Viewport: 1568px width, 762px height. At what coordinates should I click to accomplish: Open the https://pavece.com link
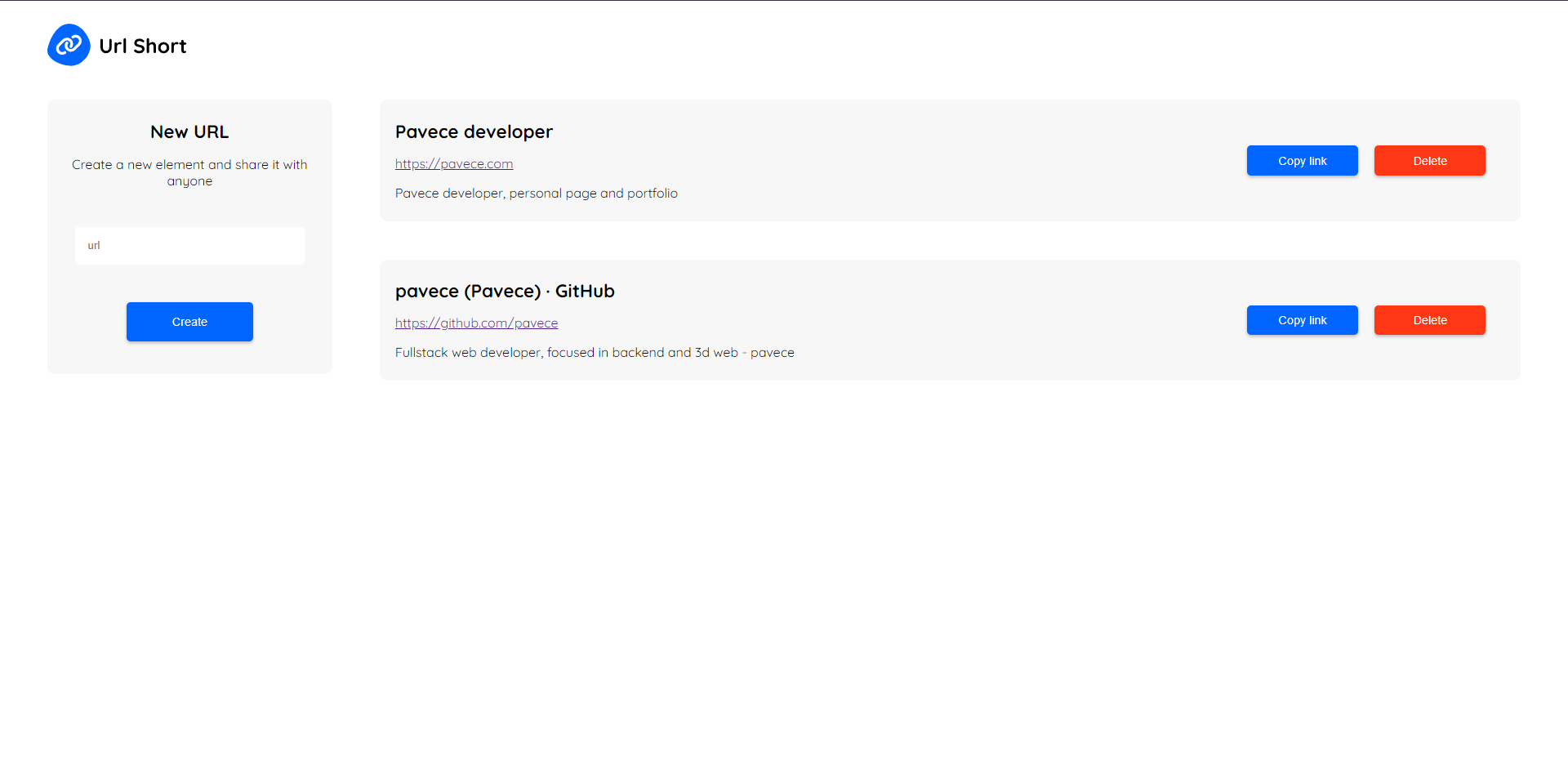454,163
